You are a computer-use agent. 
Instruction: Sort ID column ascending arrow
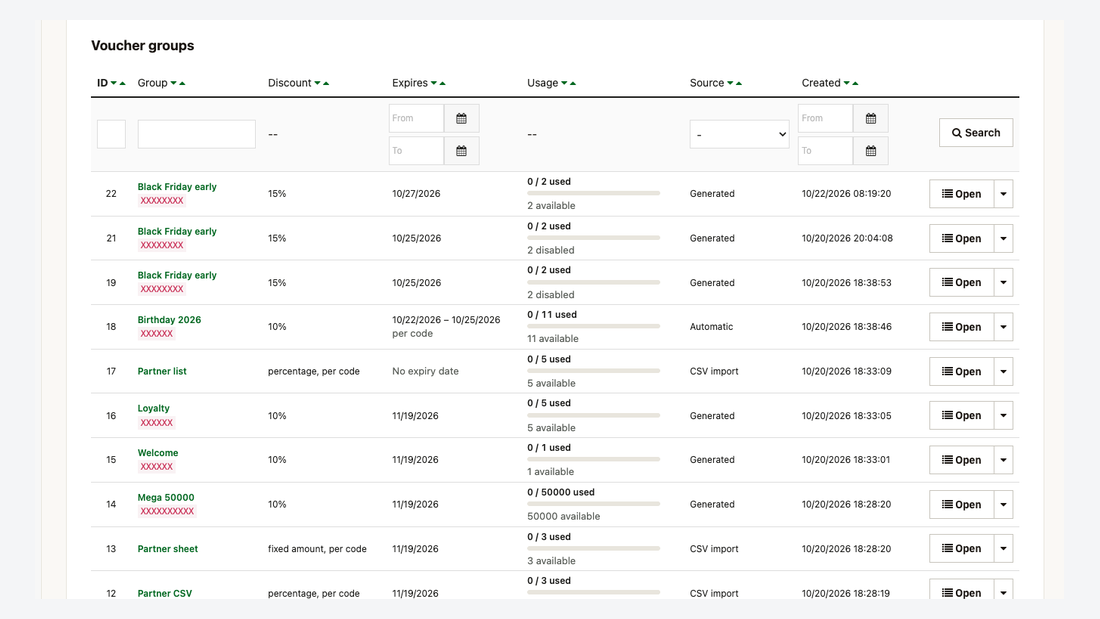click(x=123, y=83)
